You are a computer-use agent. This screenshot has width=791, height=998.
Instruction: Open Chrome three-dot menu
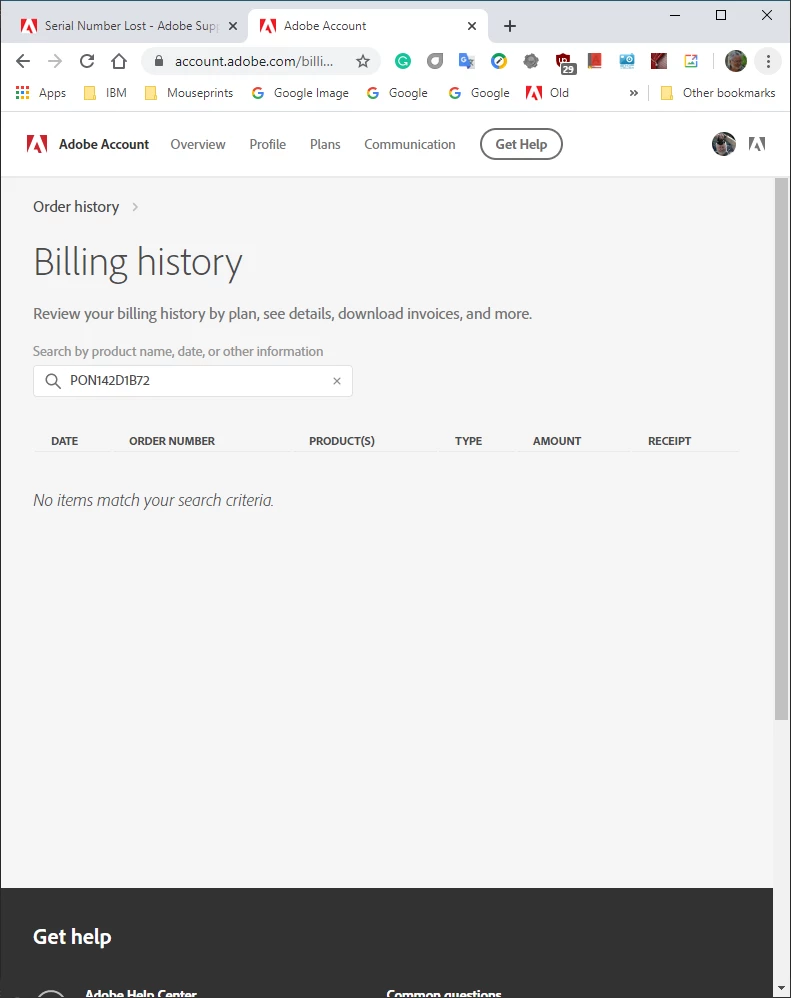pos(768,61)
